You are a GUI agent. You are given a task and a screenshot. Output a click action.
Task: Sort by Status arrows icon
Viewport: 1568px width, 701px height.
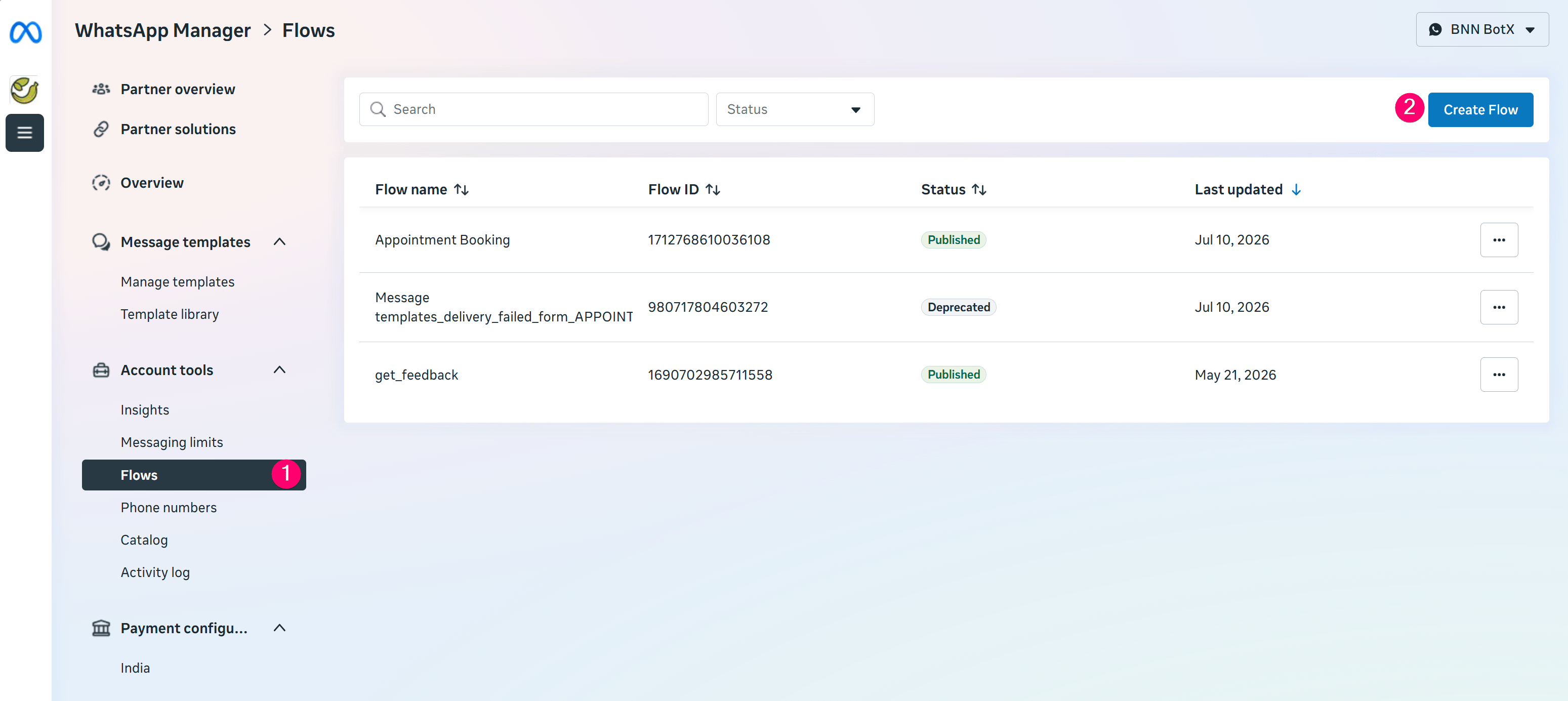point(979,190)
